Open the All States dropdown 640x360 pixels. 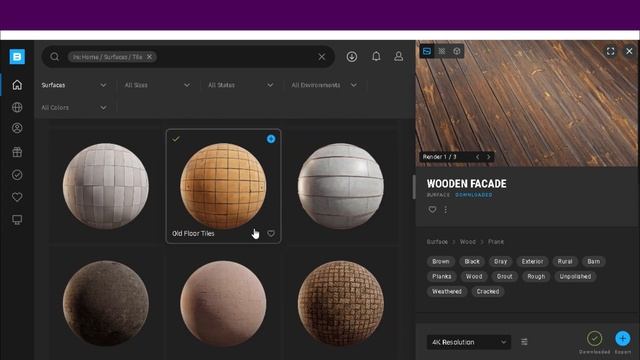click(240, 85)
